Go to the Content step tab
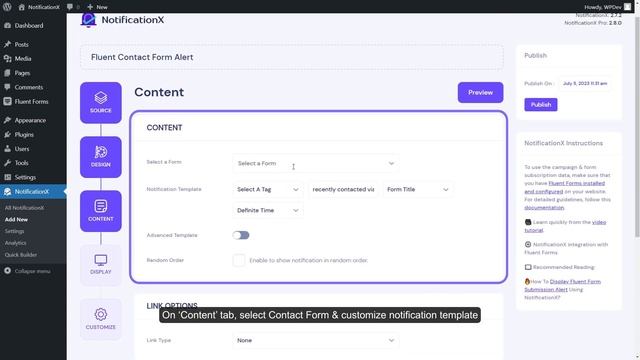640x360 pixels. [101, 211]
